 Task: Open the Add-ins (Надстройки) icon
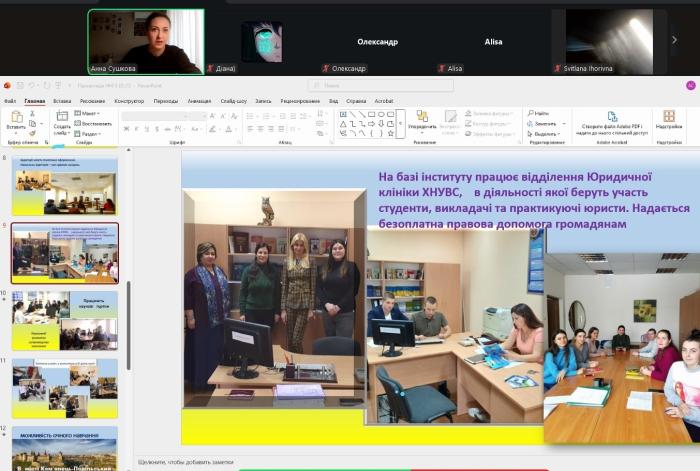point(669,116)
